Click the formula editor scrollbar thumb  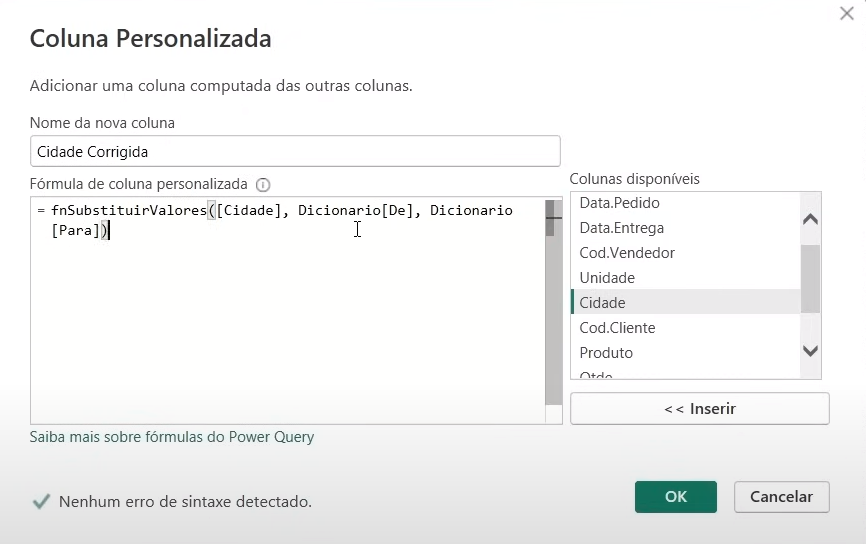[x=551, y=218]
